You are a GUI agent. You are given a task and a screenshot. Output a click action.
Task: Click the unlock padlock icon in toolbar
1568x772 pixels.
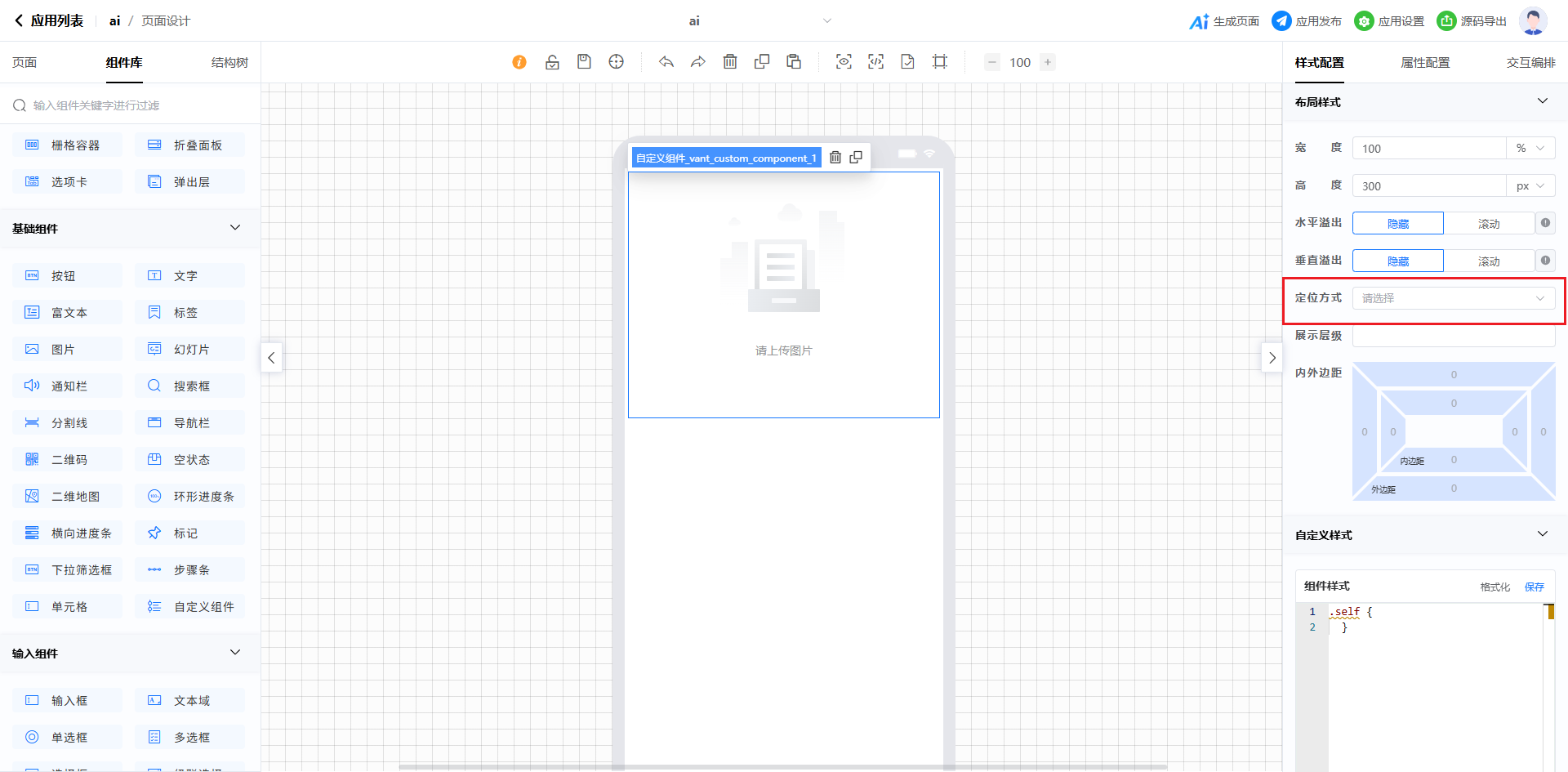[x=552, y=62]
